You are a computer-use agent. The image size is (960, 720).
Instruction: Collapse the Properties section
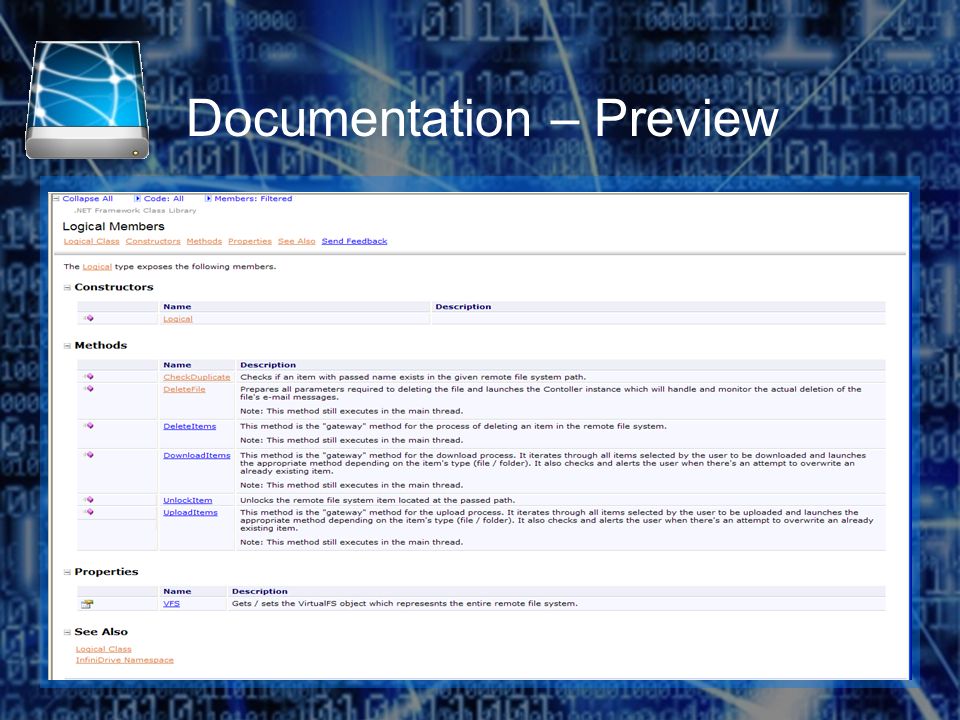coord(67,572)
